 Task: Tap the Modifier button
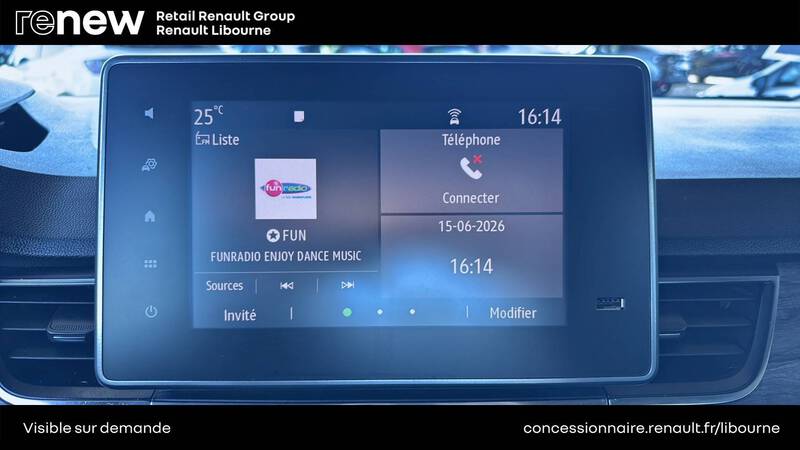(x=513, y=313)
